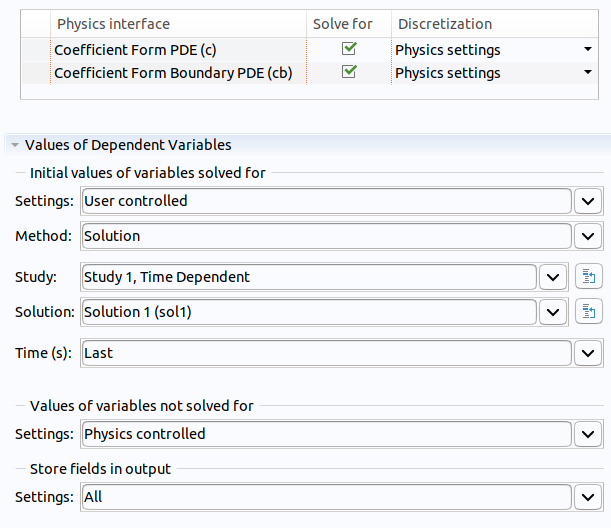Open Discretization dropdown for Coefficient Form Boundary PDE (cb)
The image size is (611, 528).
(x=588, y=73)
